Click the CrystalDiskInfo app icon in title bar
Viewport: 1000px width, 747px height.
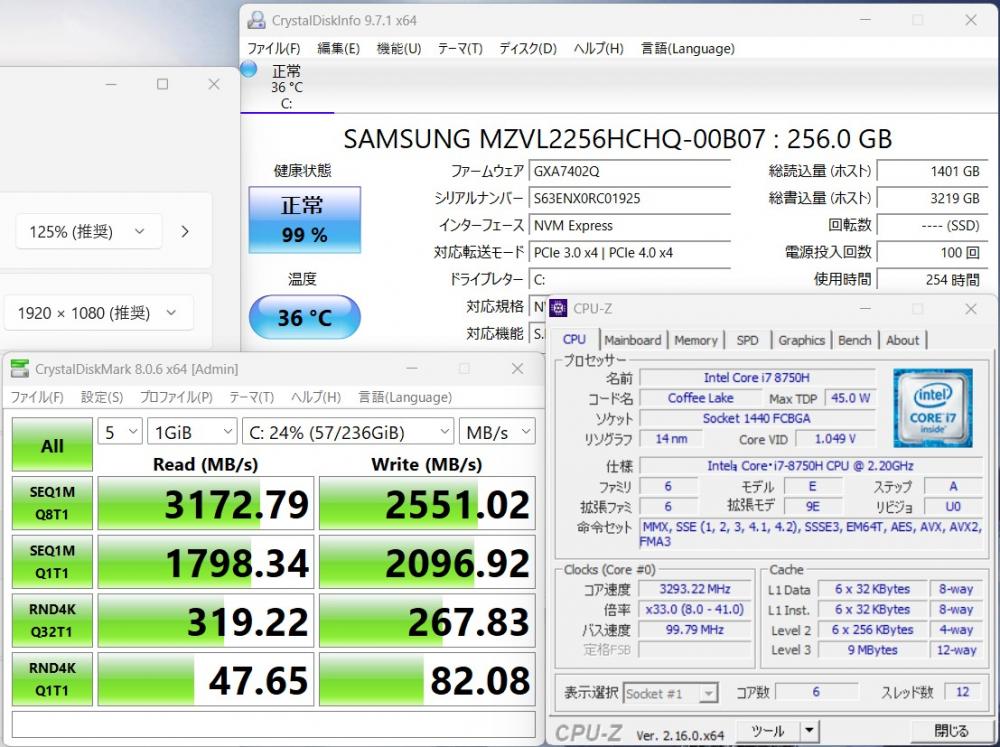click(x=257, y=20)
